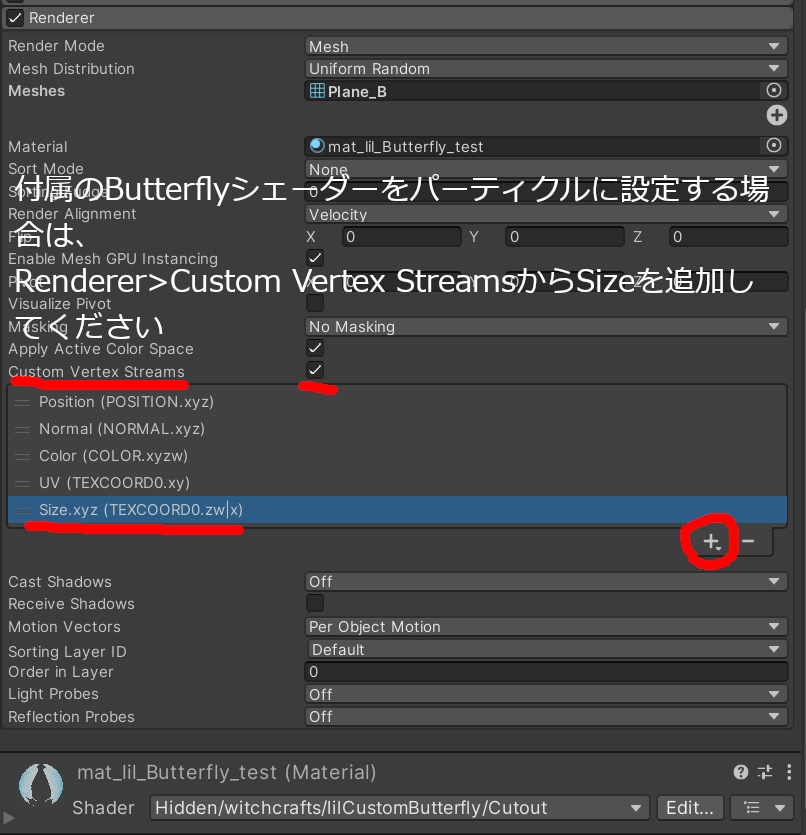806x835 pixels.
Task: Change Cast Shadows from Off dropdown
Action: tap(546, 581)
